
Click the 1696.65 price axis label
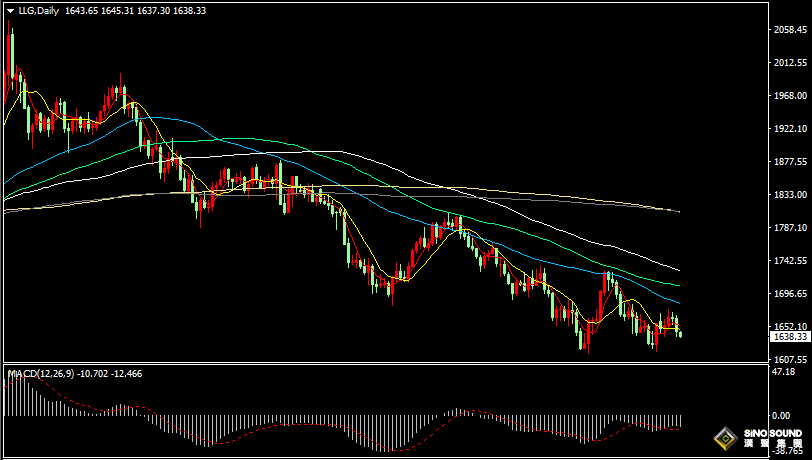(789, 294)
